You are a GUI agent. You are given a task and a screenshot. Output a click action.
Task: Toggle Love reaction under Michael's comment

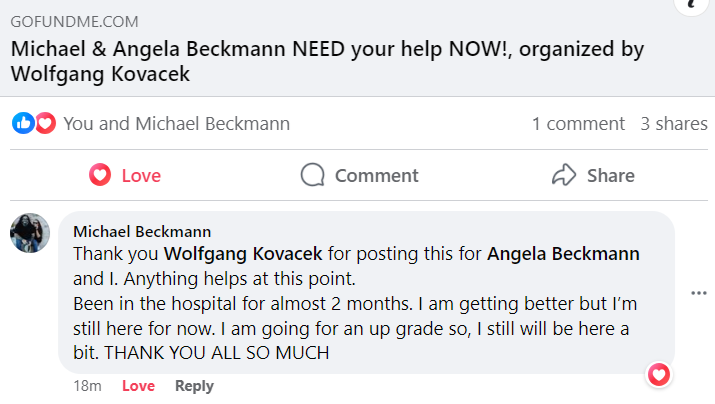pos(138,386)
